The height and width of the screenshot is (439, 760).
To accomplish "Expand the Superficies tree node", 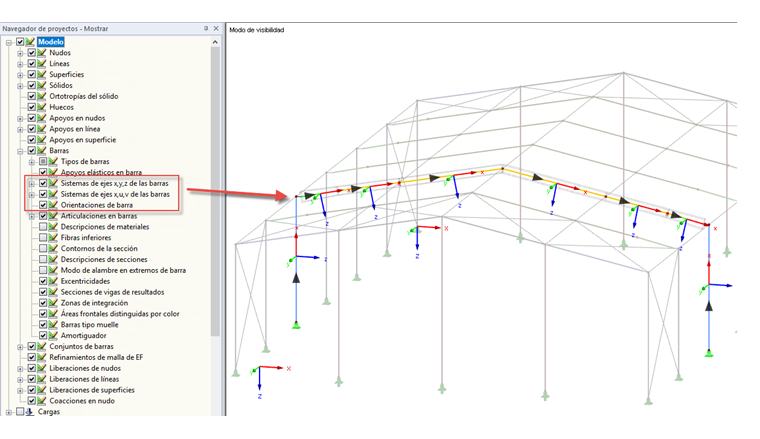I will (x=20, y=75).
